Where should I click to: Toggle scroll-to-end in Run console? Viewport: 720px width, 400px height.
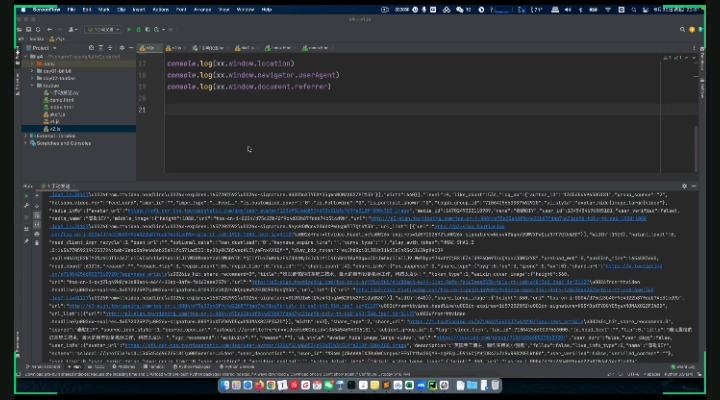point(37,224)
